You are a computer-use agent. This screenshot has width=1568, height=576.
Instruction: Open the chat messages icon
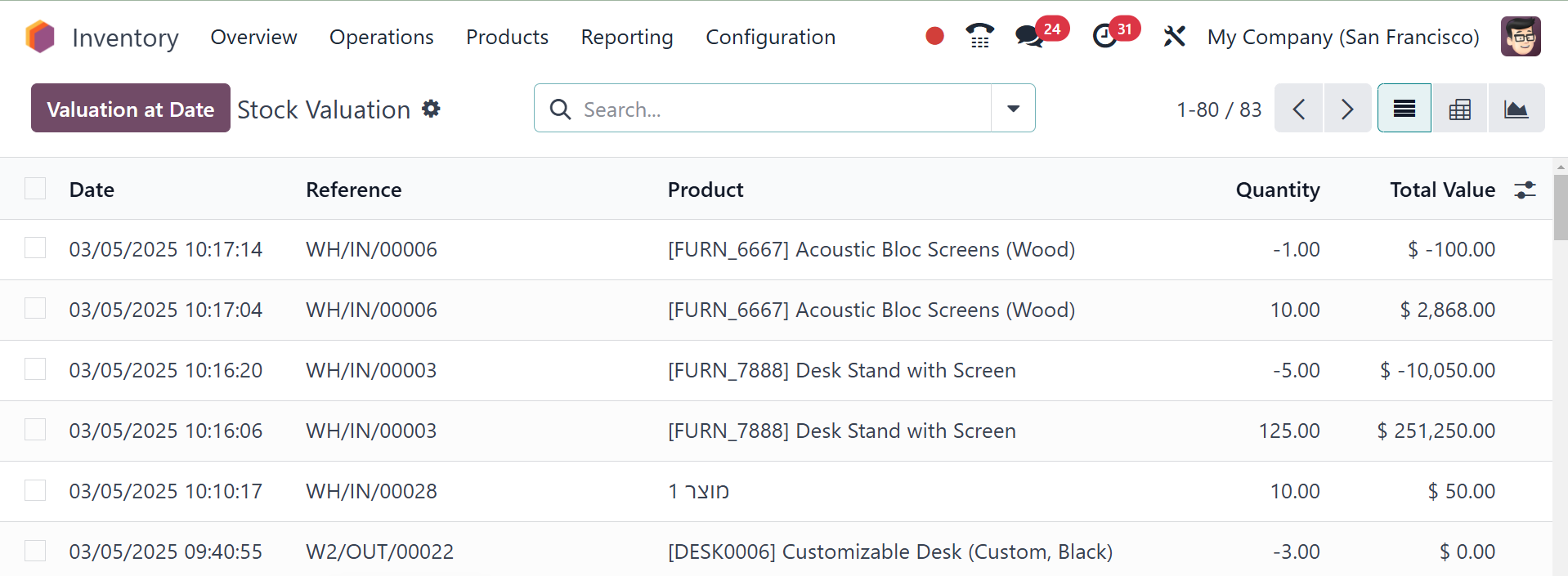pyautogui.click(x=1028, y=37)
